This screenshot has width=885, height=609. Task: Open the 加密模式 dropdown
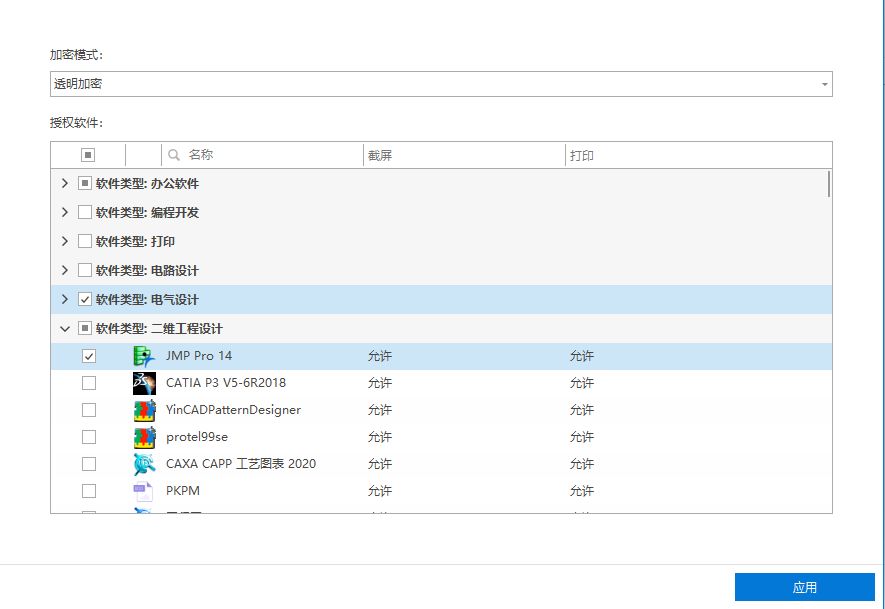coord(441,84)
